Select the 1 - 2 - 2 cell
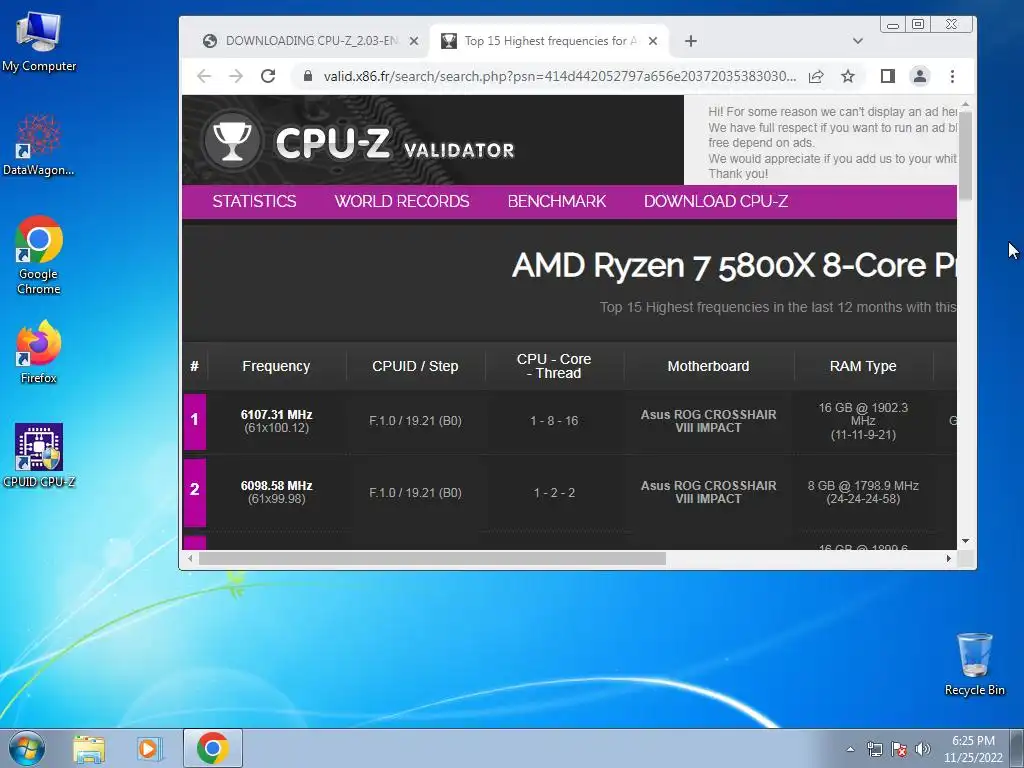 (x=554, y=492)
